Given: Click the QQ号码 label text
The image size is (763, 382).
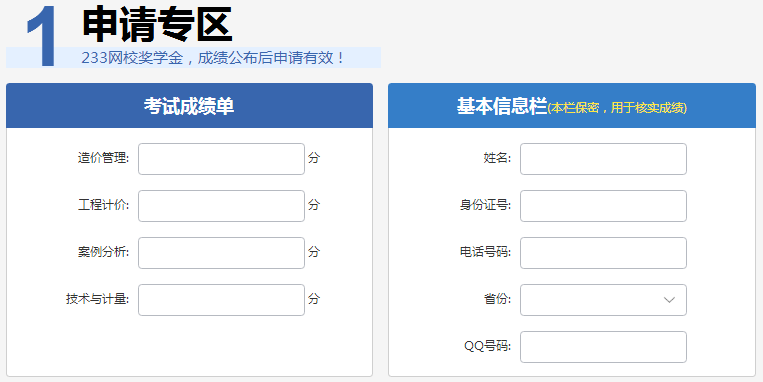Looking at the screenshot, I should [x=488, y=346].
